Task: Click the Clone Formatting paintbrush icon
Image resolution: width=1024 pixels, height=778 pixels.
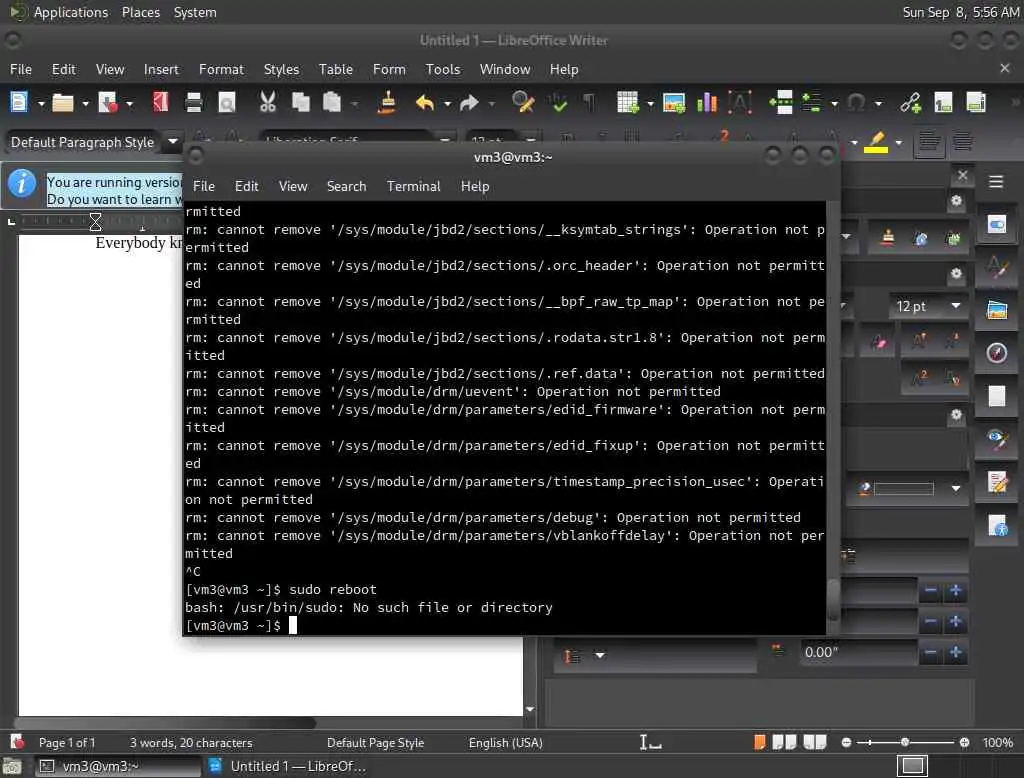Action: point(387,103)
